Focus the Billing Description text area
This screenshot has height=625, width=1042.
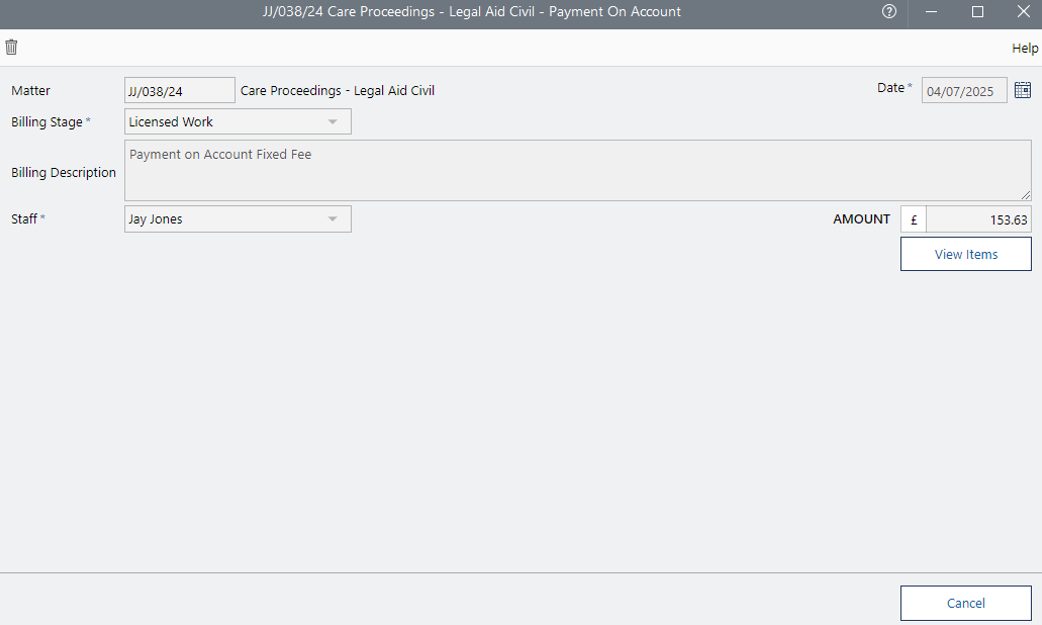(x=577, y=170)
